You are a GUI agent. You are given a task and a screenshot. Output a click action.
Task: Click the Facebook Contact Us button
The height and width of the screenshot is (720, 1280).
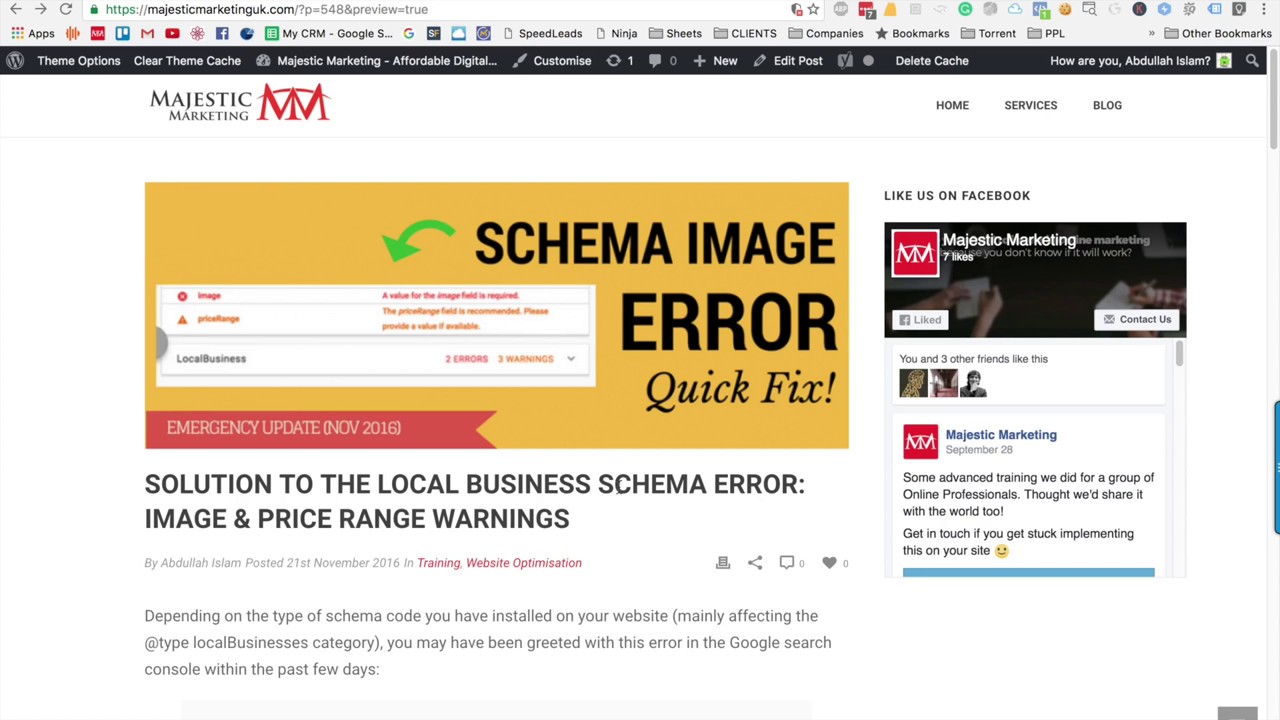pyautogui.click(x=1136, y=320)
